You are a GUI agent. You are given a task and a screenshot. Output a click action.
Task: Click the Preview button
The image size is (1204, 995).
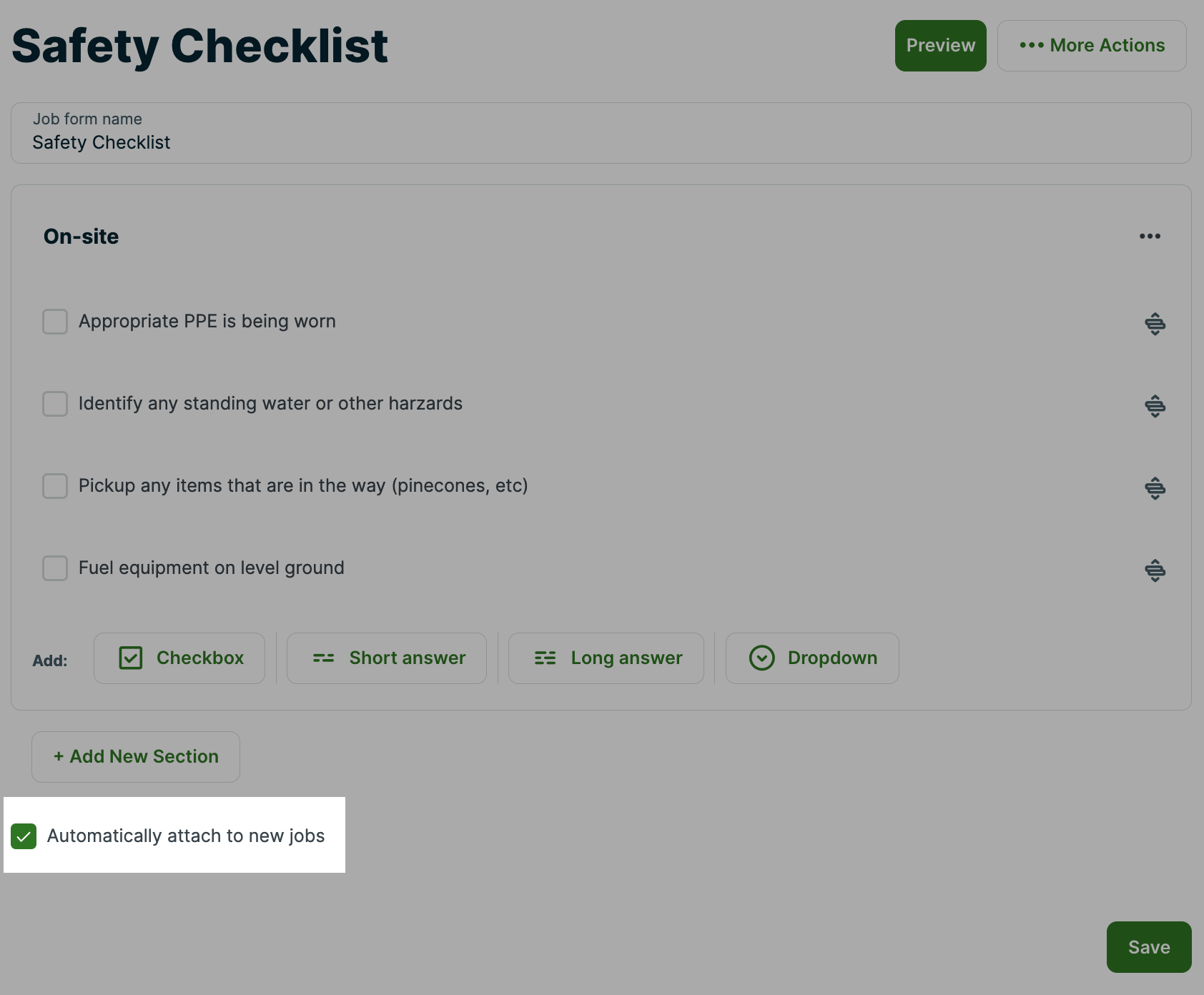tap(940, 46)
